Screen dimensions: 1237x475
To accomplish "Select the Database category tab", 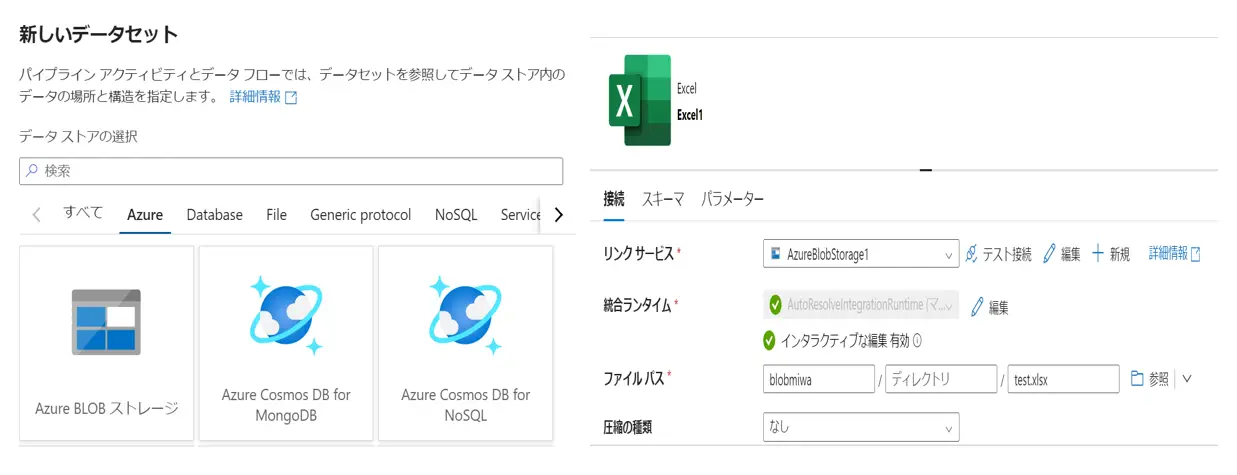I will pos(214,214).
